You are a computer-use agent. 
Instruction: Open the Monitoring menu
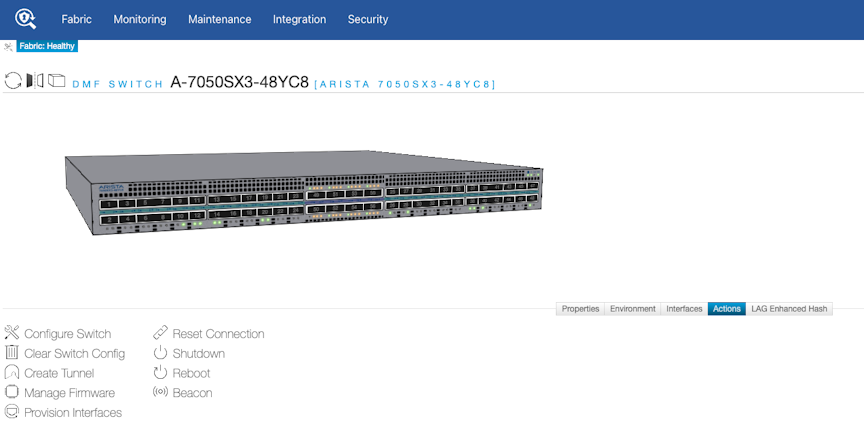point(140,19)
